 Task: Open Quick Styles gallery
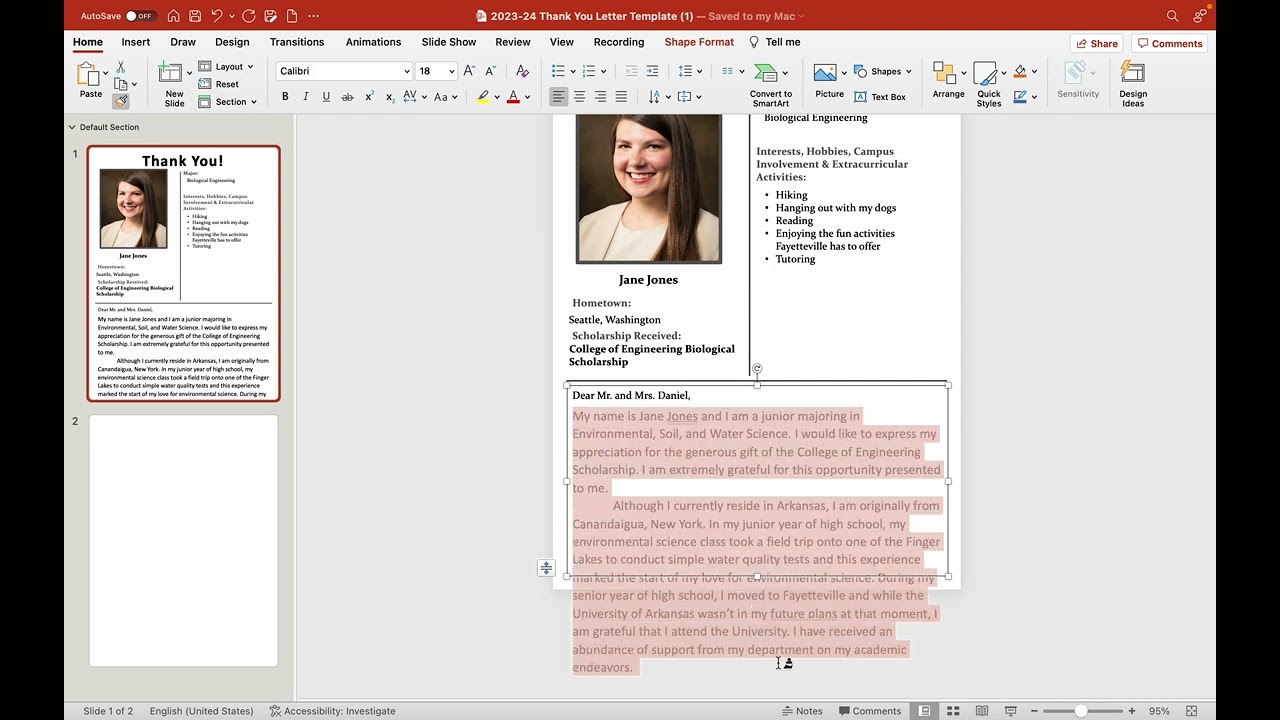click(x=988, y=84)
